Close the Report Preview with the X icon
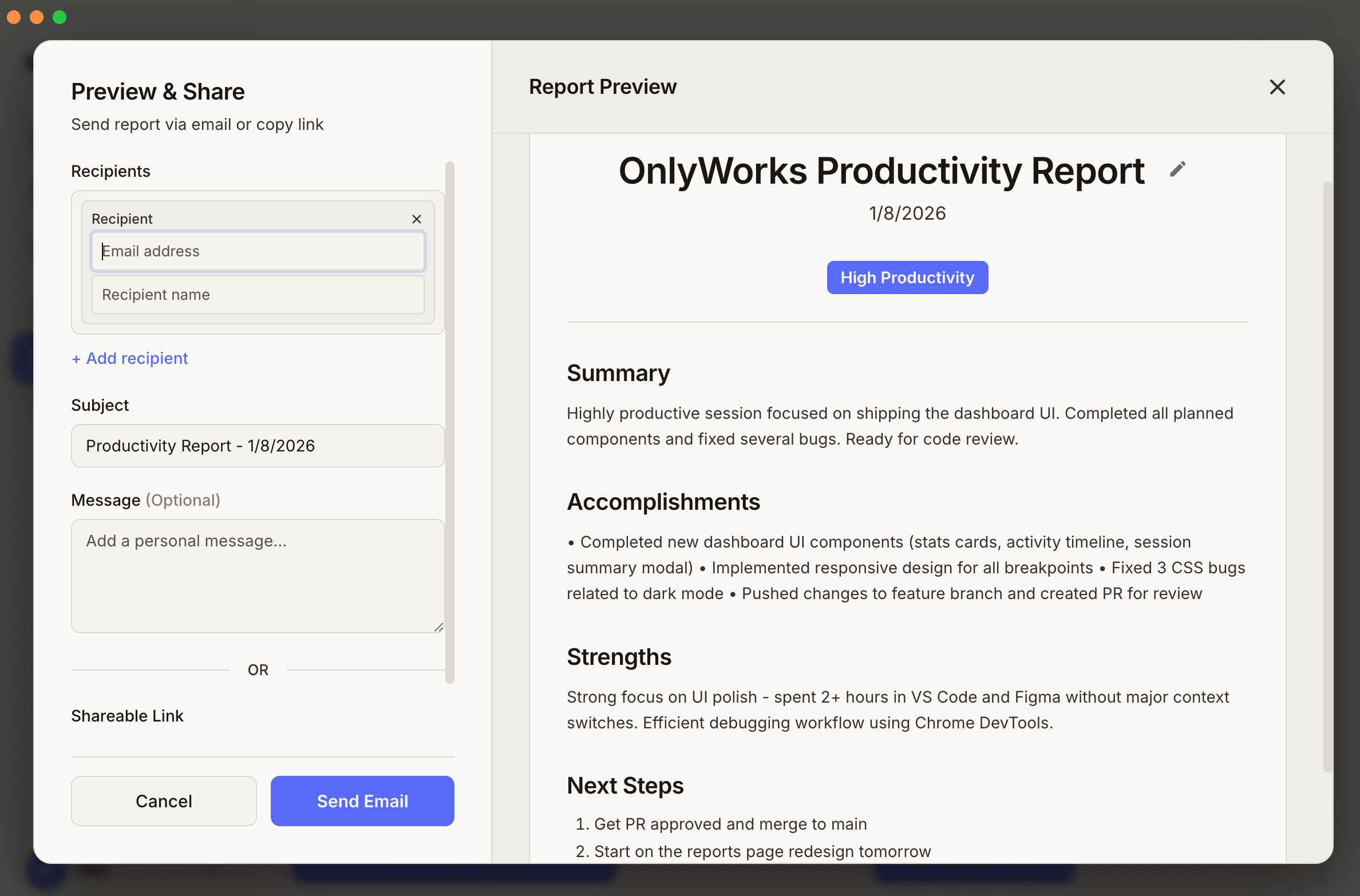1360x896 pixels. click(x=1277, y=87)
